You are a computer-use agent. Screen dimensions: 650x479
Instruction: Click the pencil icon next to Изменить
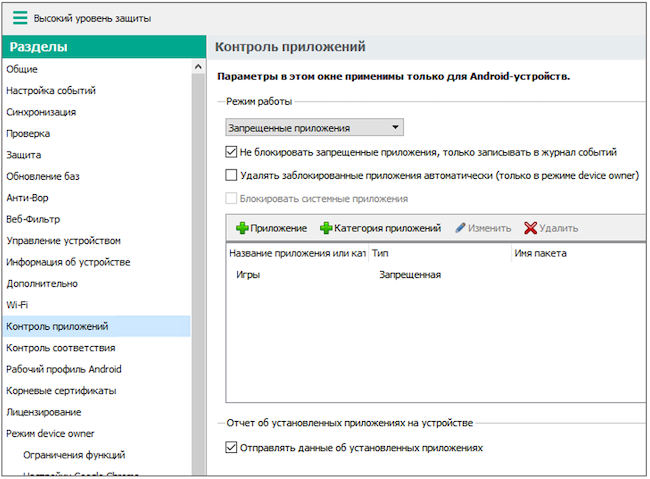coord(460,228)
